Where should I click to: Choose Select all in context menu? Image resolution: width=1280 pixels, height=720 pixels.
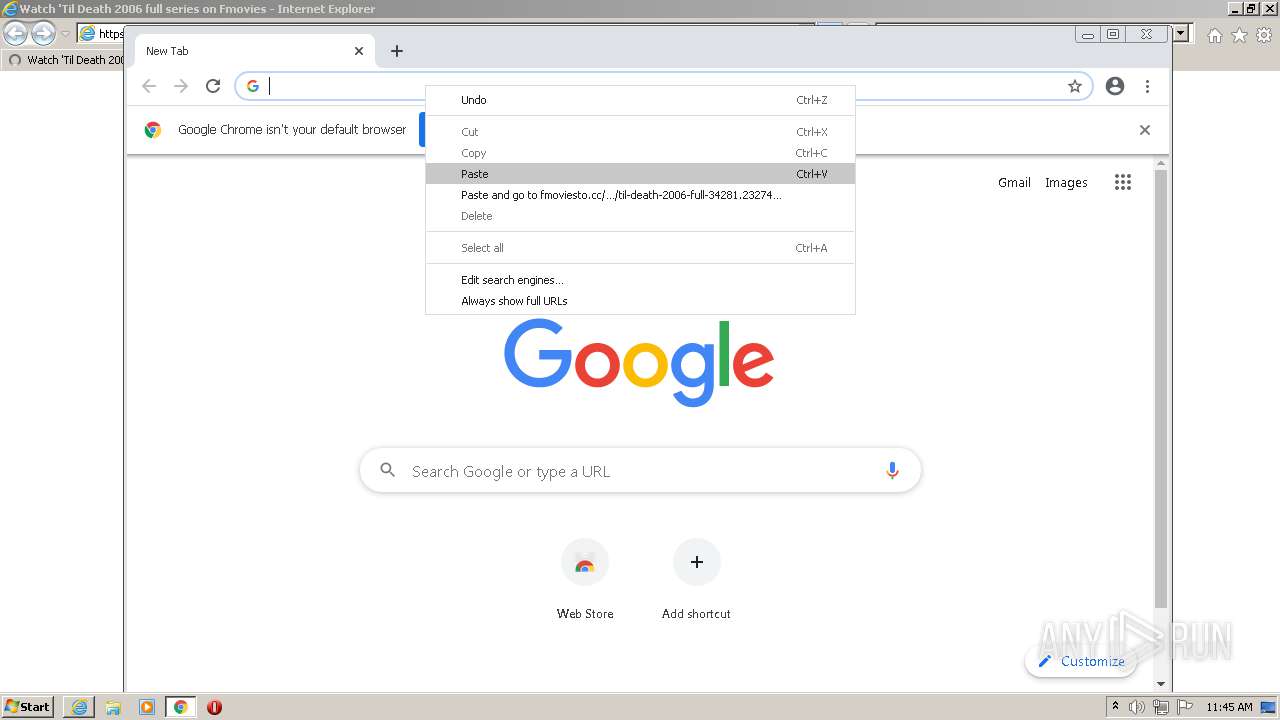[640, 248]
